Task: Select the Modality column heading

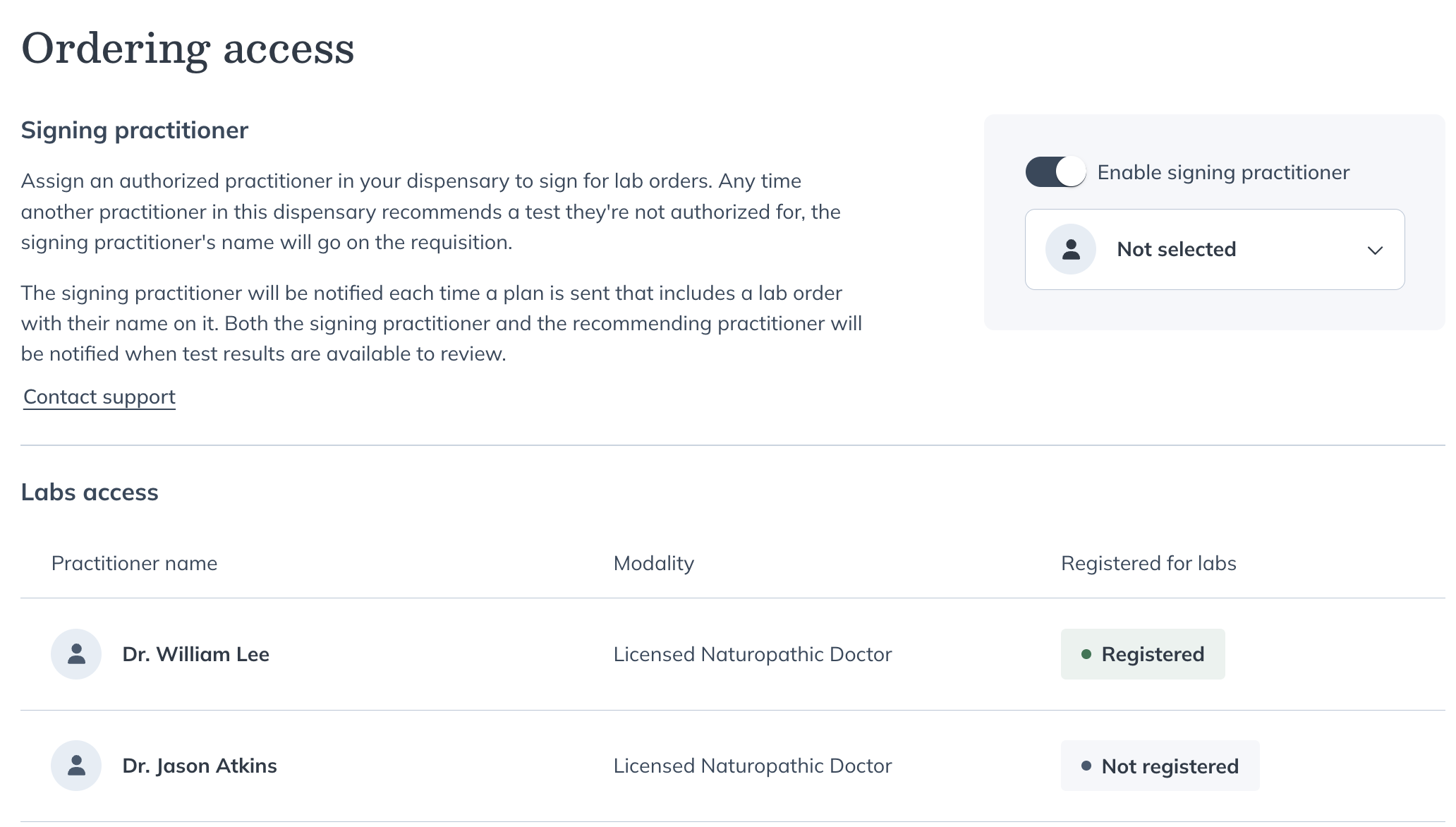Action: click(x=653, y=563)
